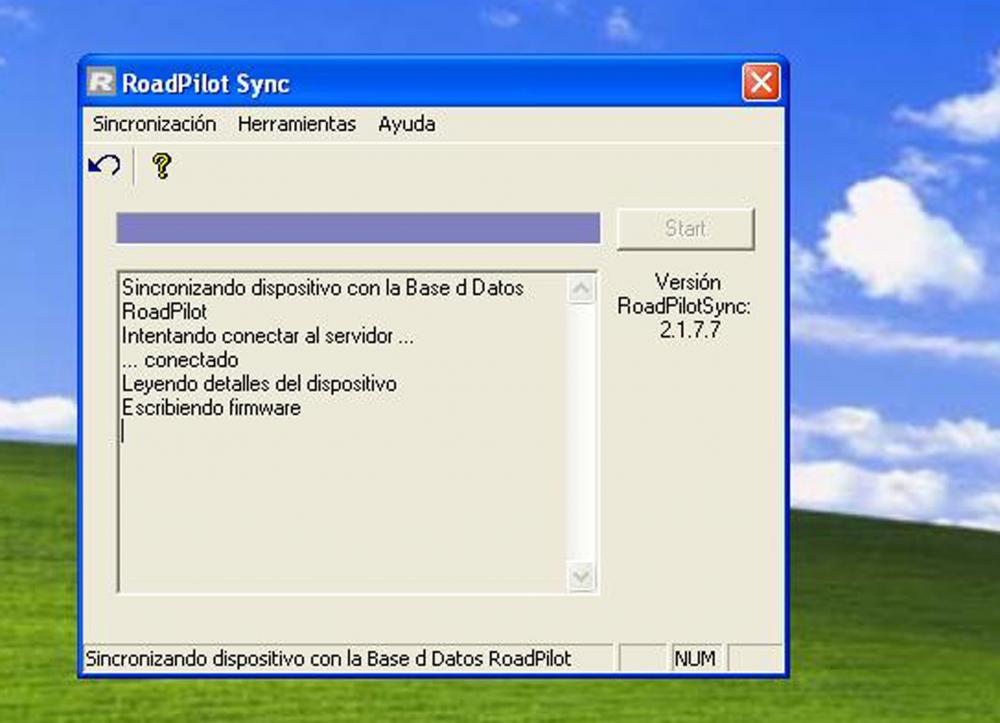Click the 'Escribiendo firmware' log line
The height and width of the screenshot is (723, 1000).
(211, 408)
